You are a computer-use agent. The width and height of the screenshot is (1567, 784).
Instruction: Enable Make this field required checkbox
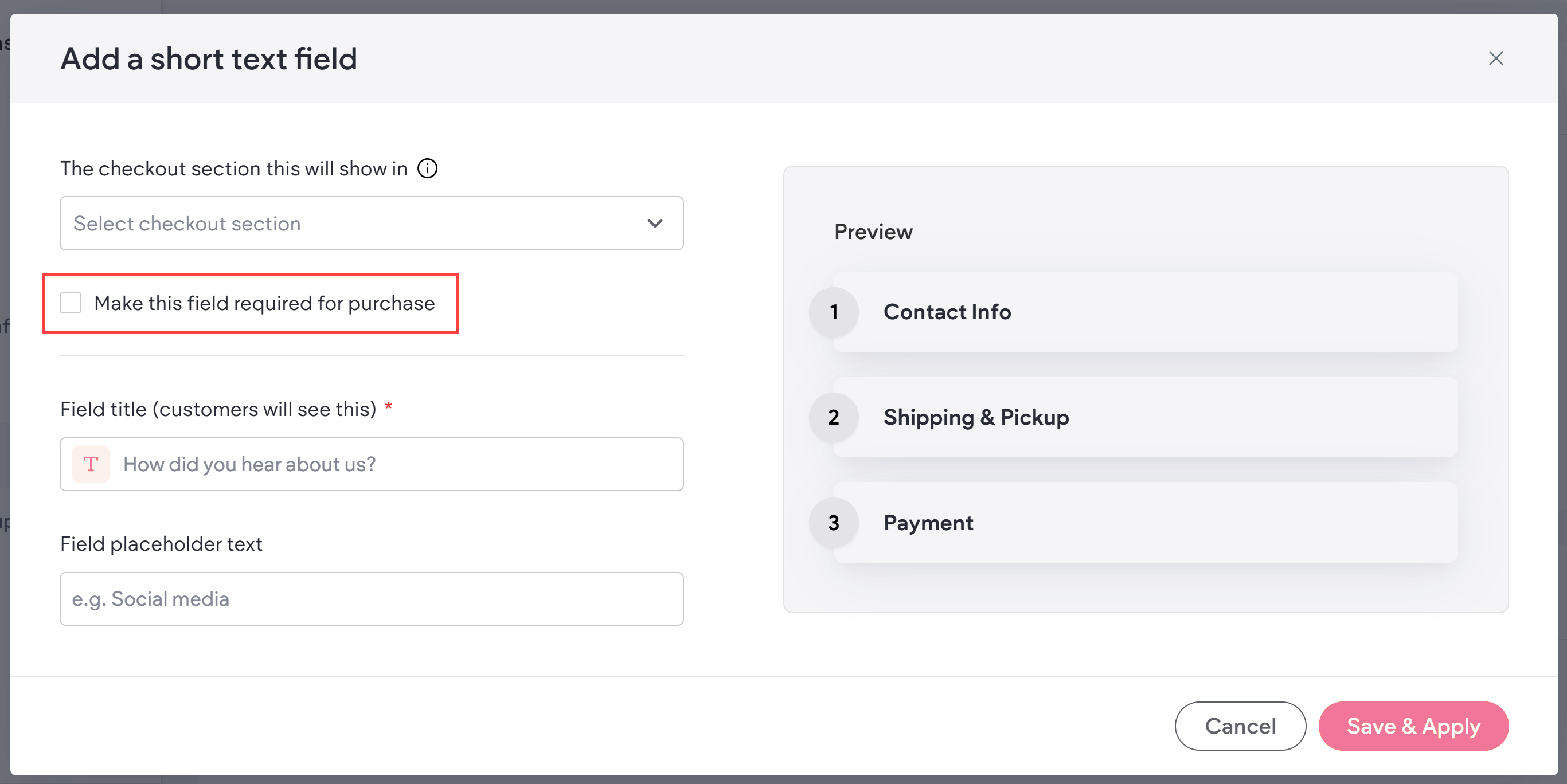coord(71,303)
